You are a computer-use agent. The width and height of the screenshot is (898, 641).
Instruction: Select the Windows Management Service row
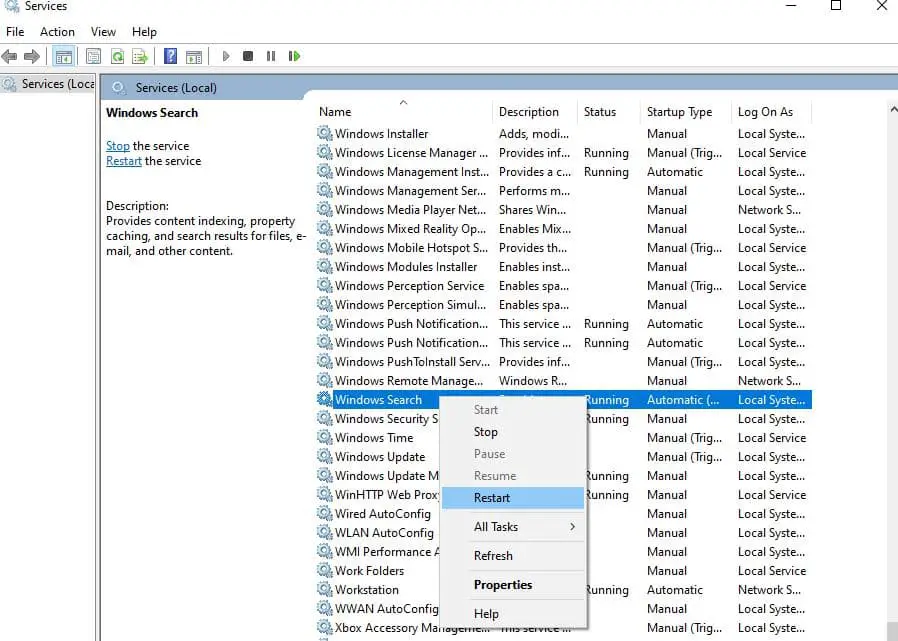[x=564, y=191]
